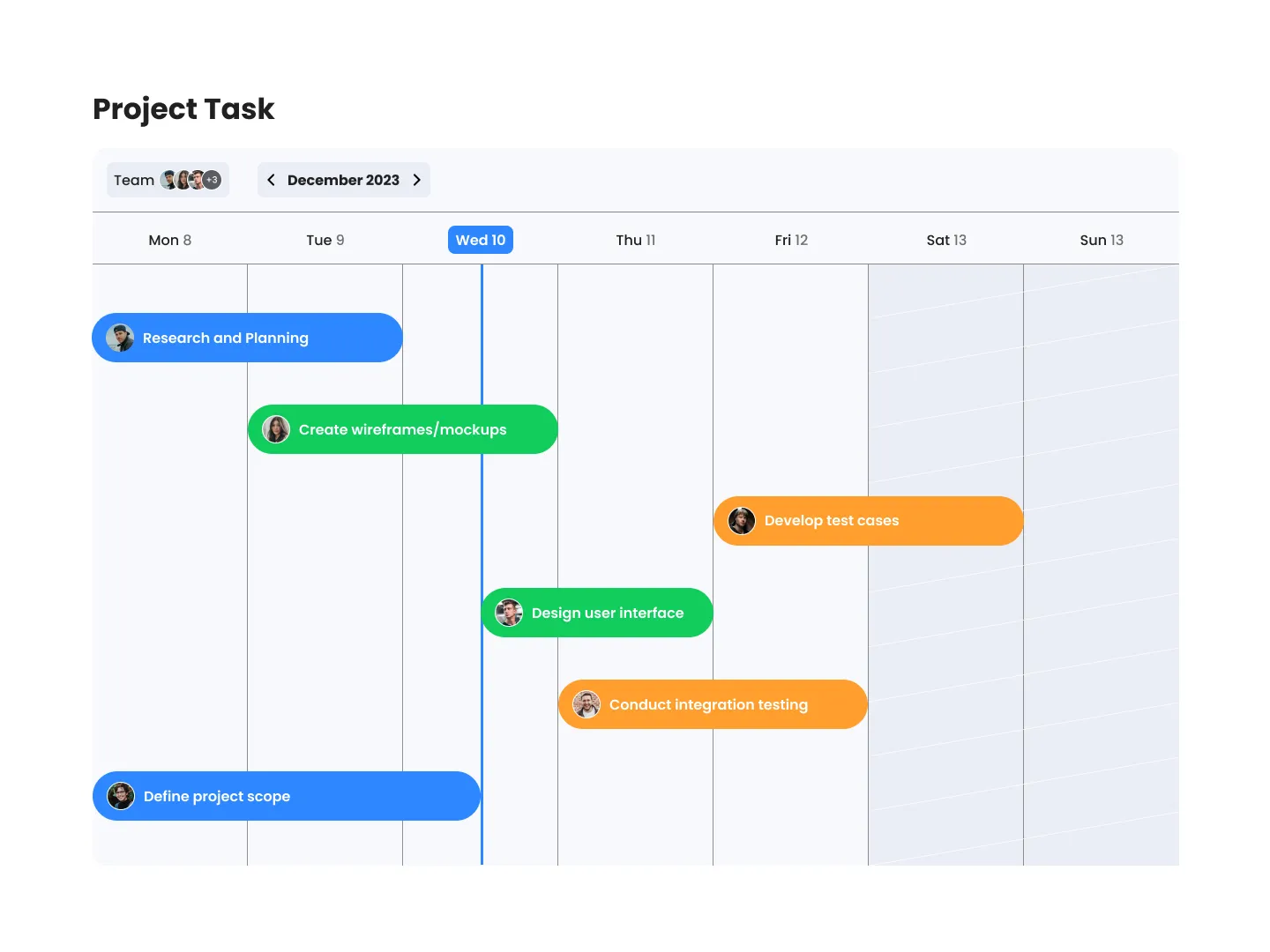Open the December 2023 date selector

(343, 179)
